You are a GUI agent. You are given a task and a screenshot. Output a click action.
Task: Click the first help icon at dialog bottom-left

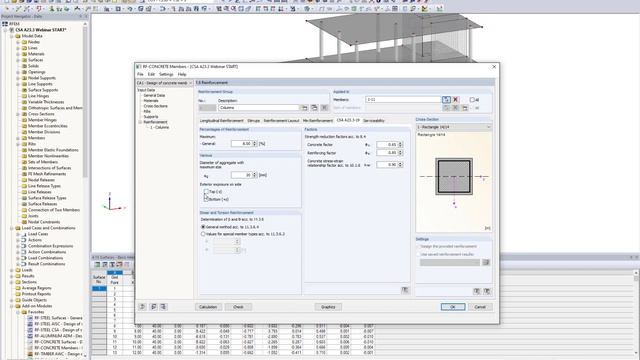142,307
